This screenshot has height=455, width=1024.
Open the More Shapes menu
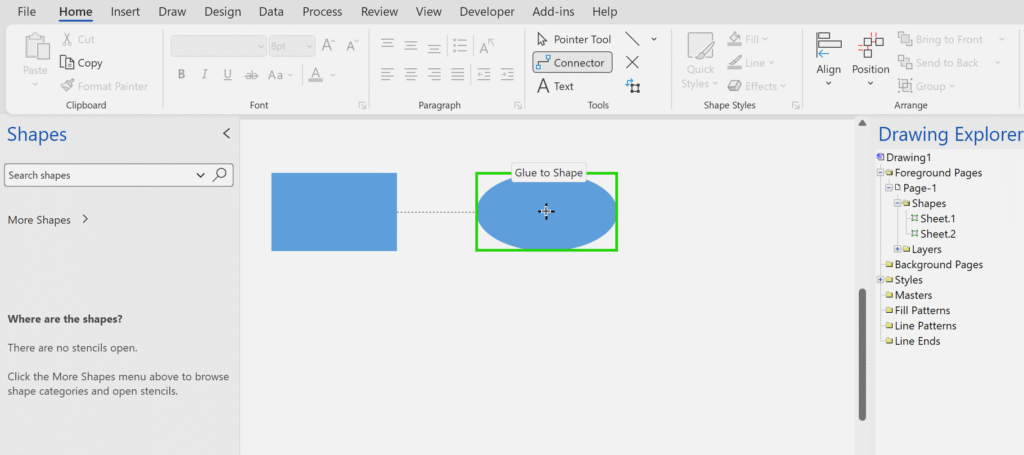(48, 220)
